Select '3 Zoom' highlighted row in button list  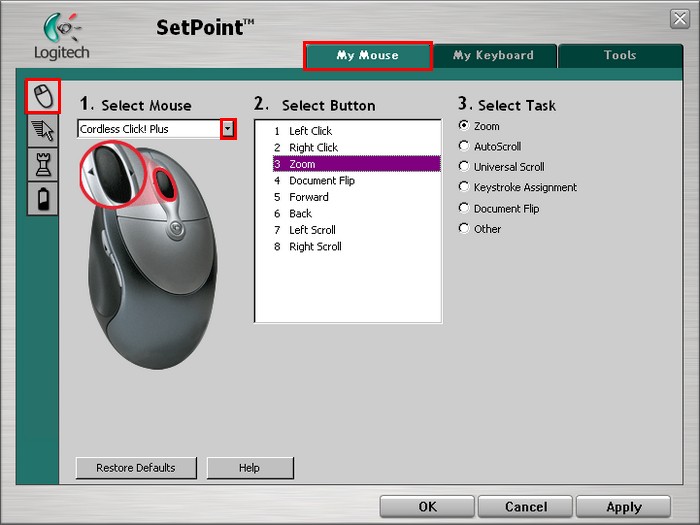pyautogui.click(x=356, y=164)
